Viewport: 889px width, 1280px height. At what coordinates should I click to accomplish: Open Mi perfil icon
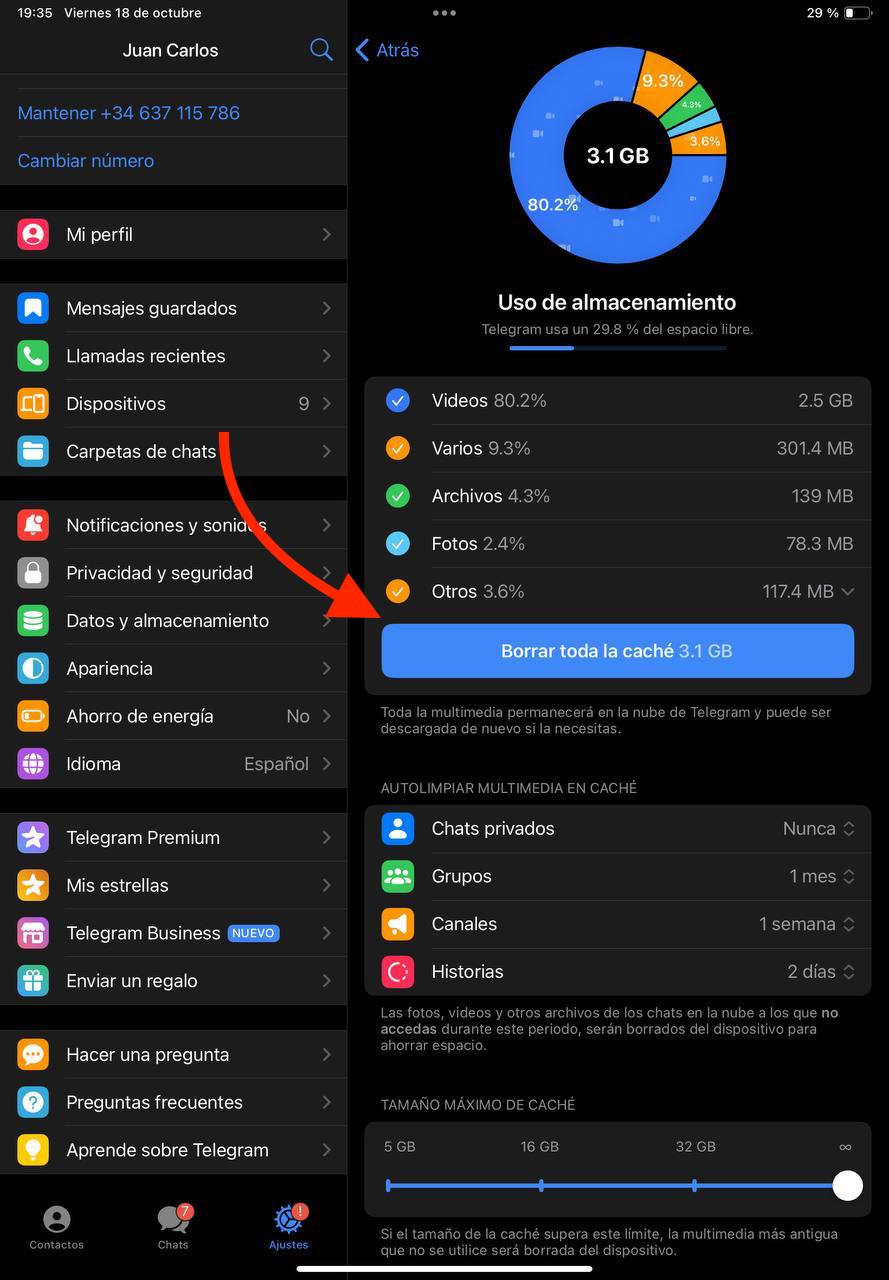[33, 234]
